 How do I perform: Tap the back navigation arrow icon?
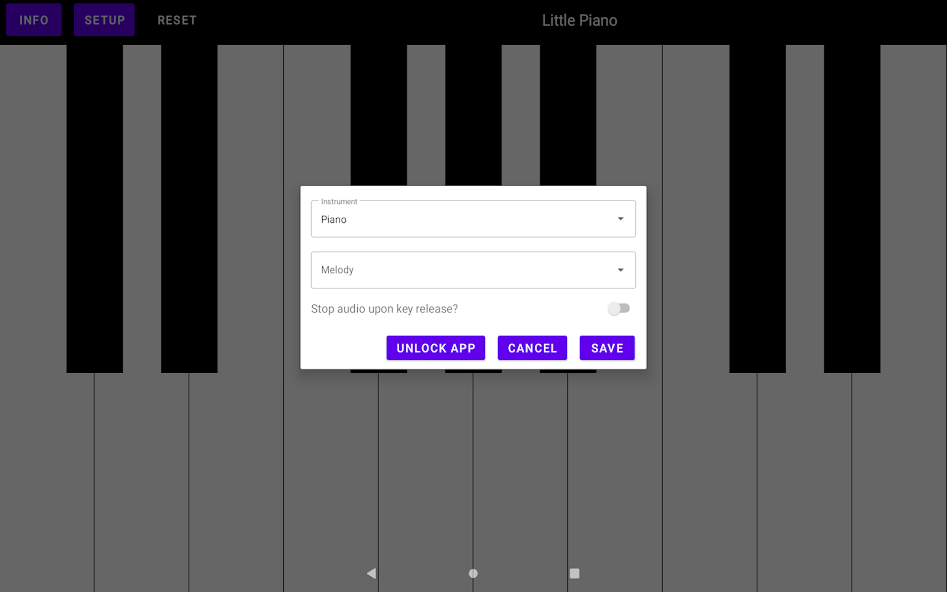tap(371, 573)
